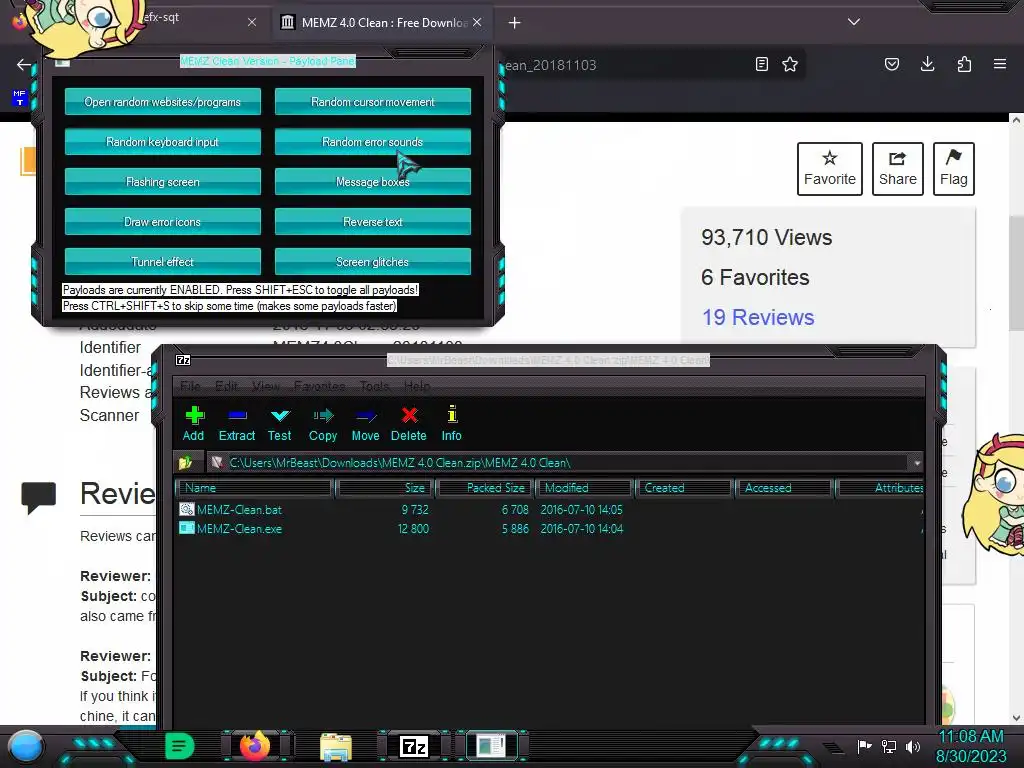Image resolution: width=1024 pixels, height=768 pixels.
Task: Open the Edit menu in 7-Zip
Action: point(226,386)
